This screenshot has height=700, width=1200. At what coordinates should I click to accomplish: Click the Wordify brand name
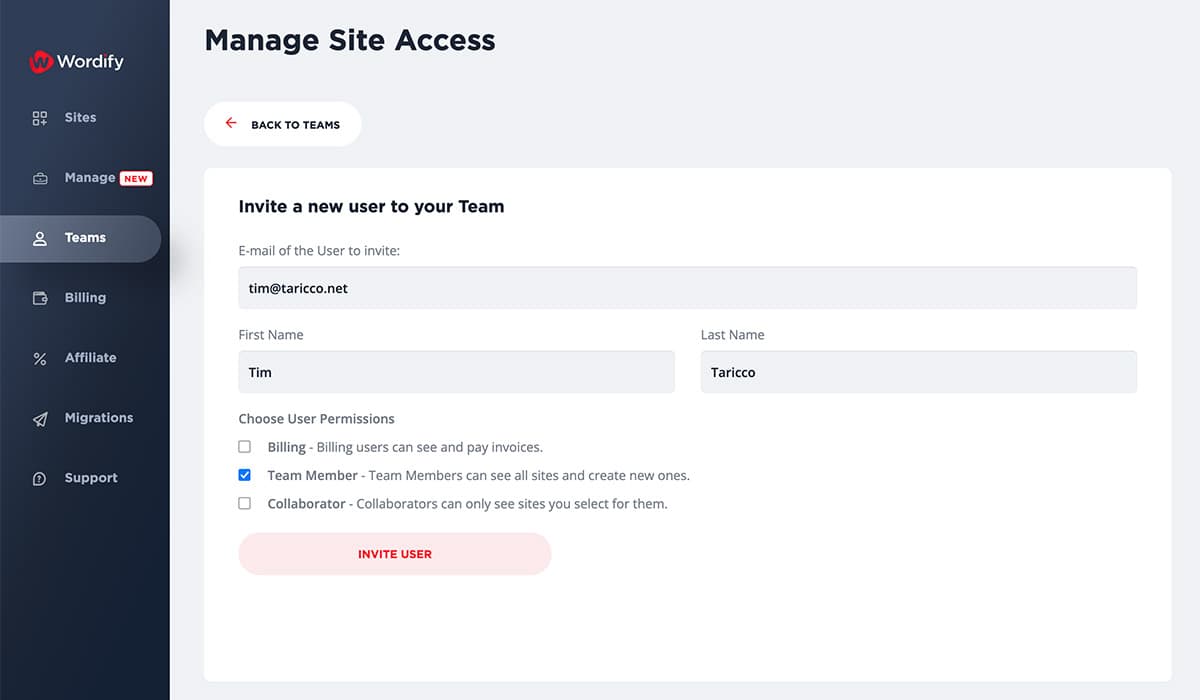tap(90, 61)
